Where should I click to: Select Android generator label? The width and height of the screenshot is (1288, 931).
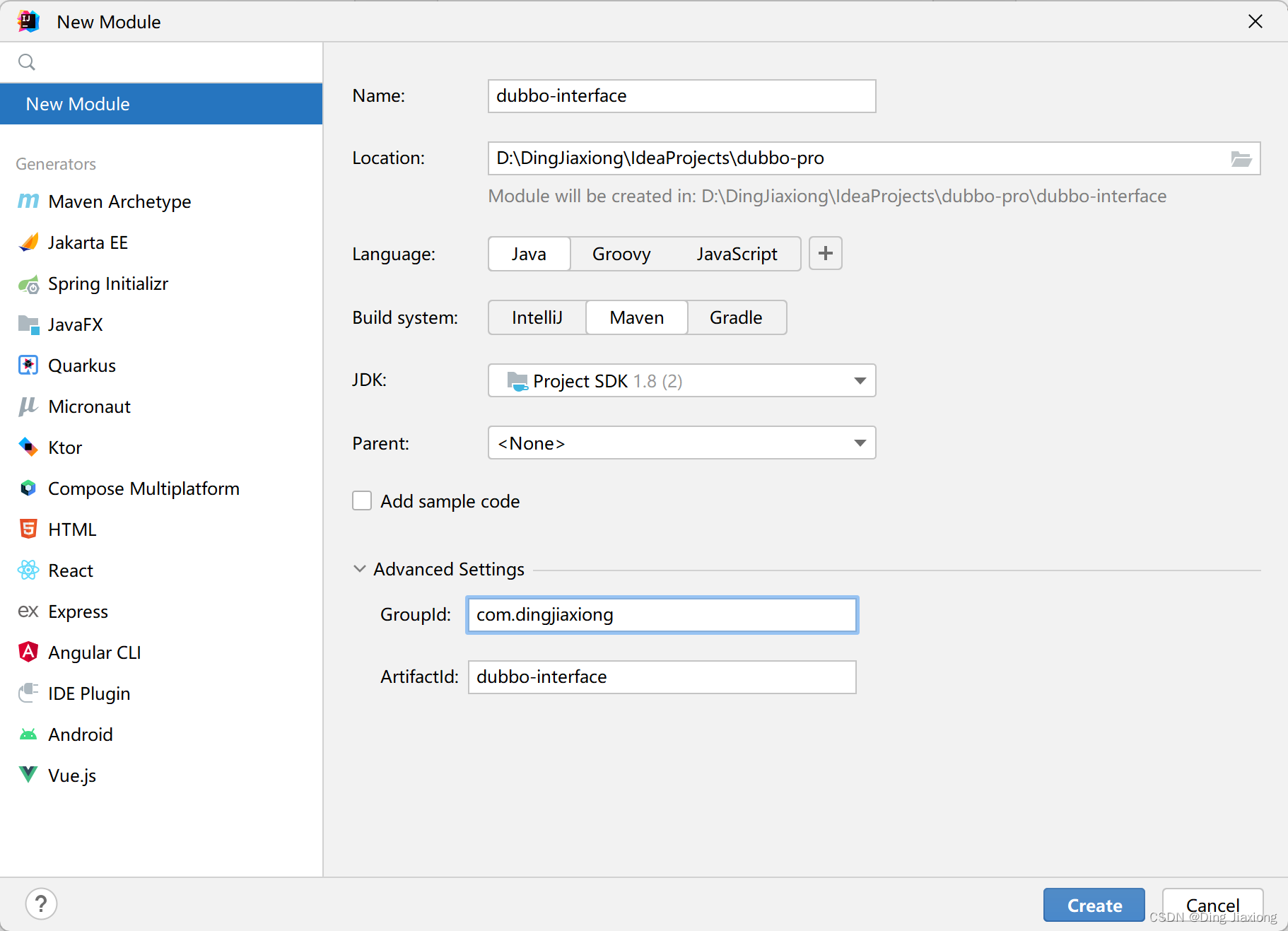[x=81, y=734]
